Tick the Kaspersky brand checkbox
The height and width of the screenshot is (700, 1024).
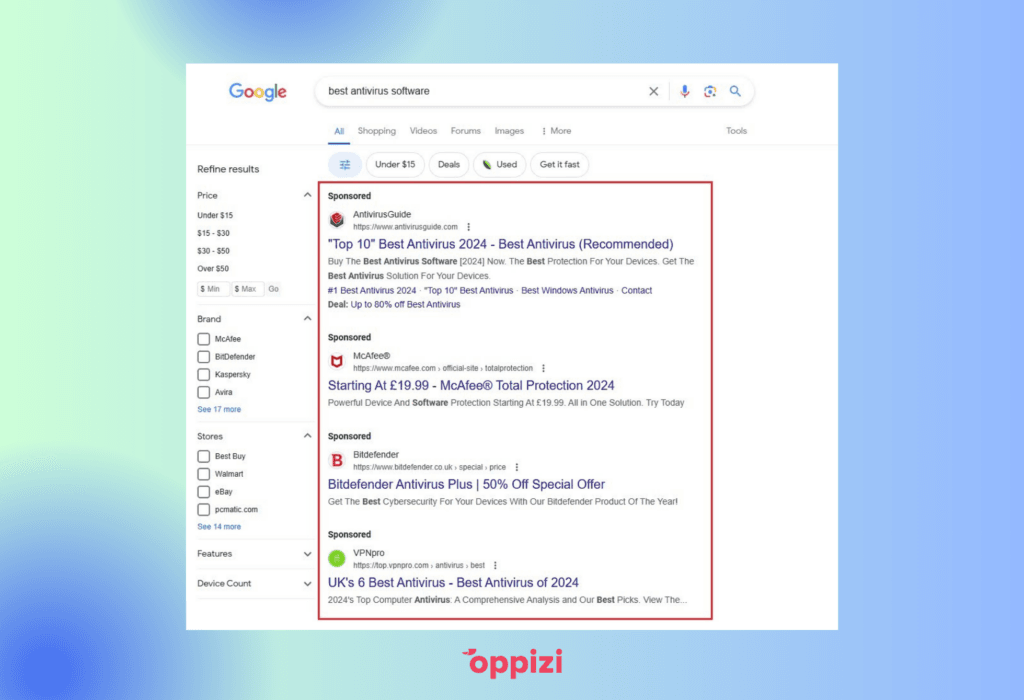[x=204, y=374]
